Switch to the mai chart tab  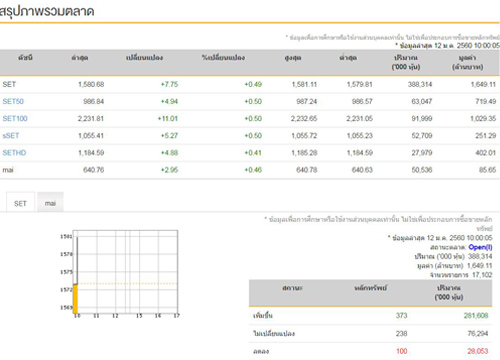pyautogui.click(x=50, y=203)
